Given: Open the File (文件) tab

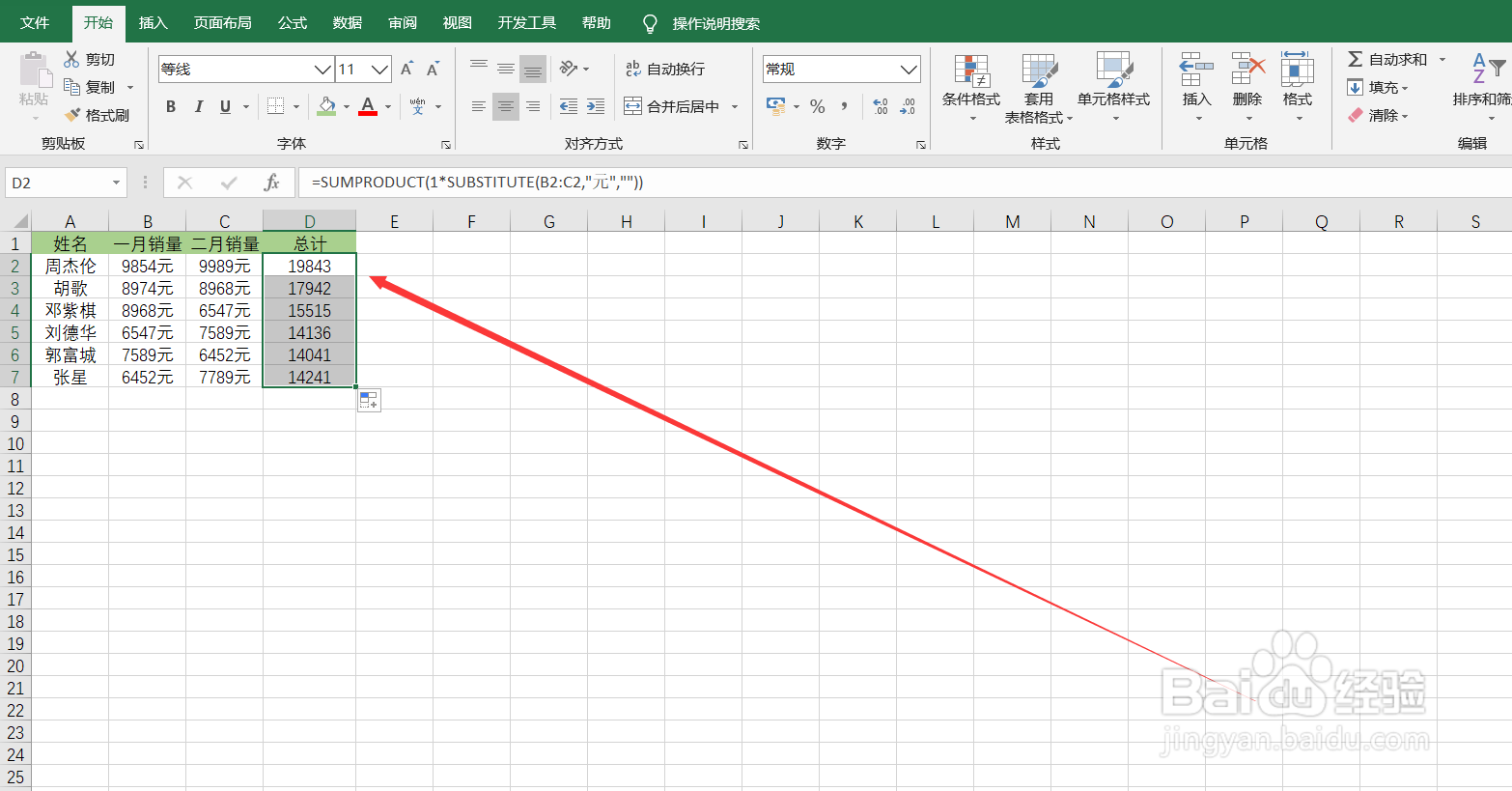Looking at the screenshot, I should 35,22.
